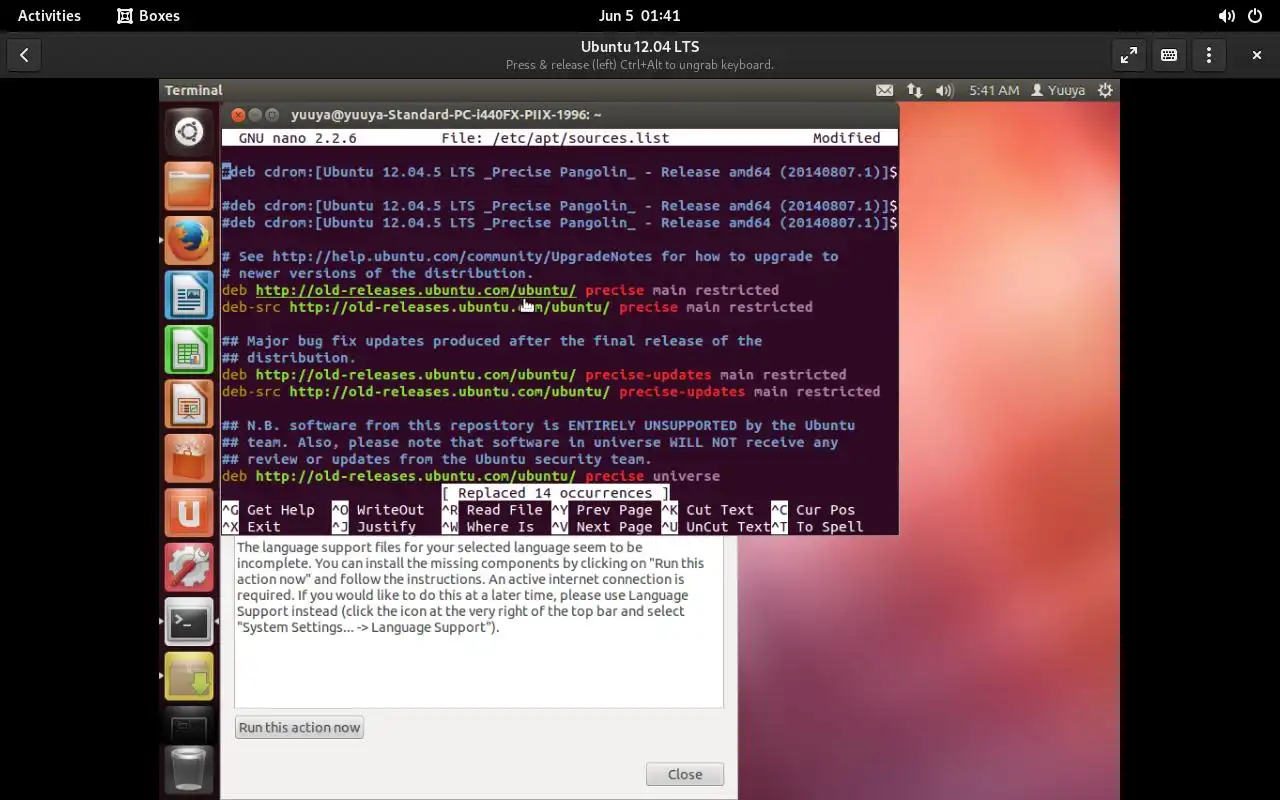Image resolution: width=1280 pixels, height=800 pixels.
Task: Click the '^Y Prev Page' nano shortcut
Action: (602, 510)
